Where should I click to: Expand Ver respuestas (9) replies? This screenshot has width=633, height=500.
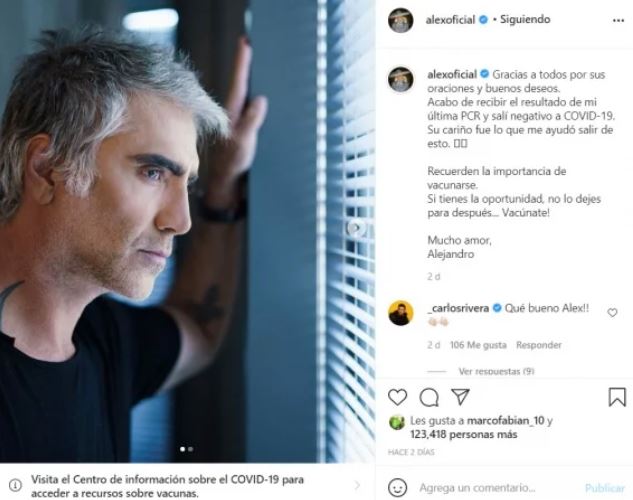(x=496, y=371)
